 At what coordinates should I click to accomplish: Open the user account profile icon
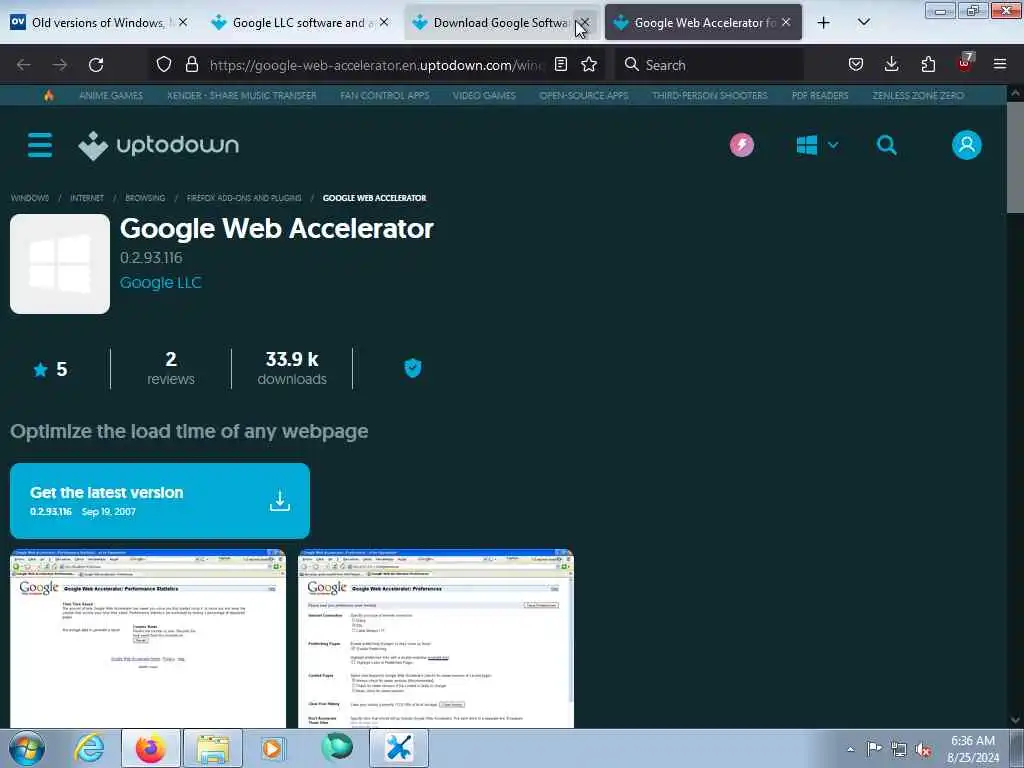click(x=967, y=145)
